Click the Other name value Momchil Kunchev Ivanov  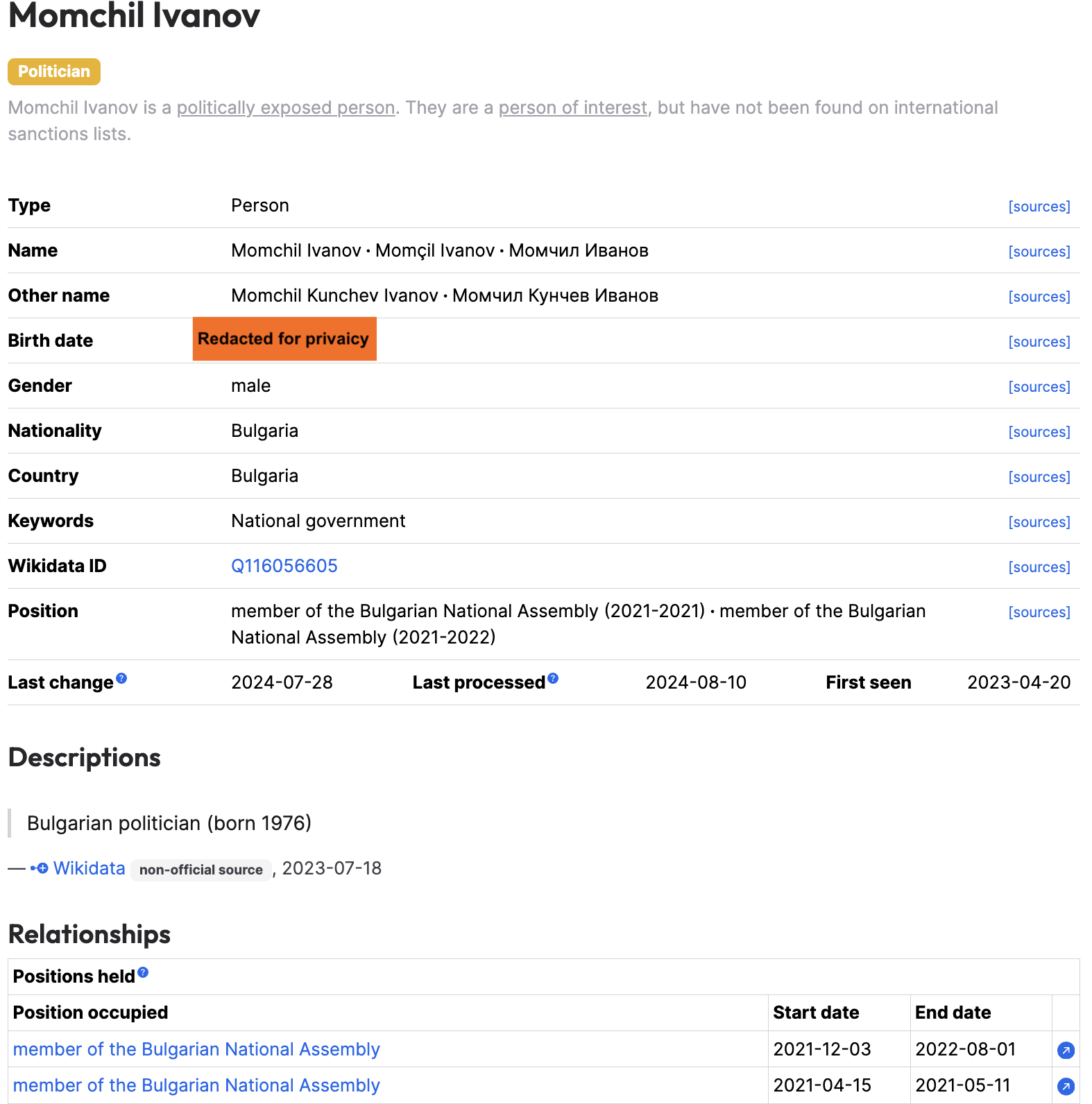pos(334,295)
